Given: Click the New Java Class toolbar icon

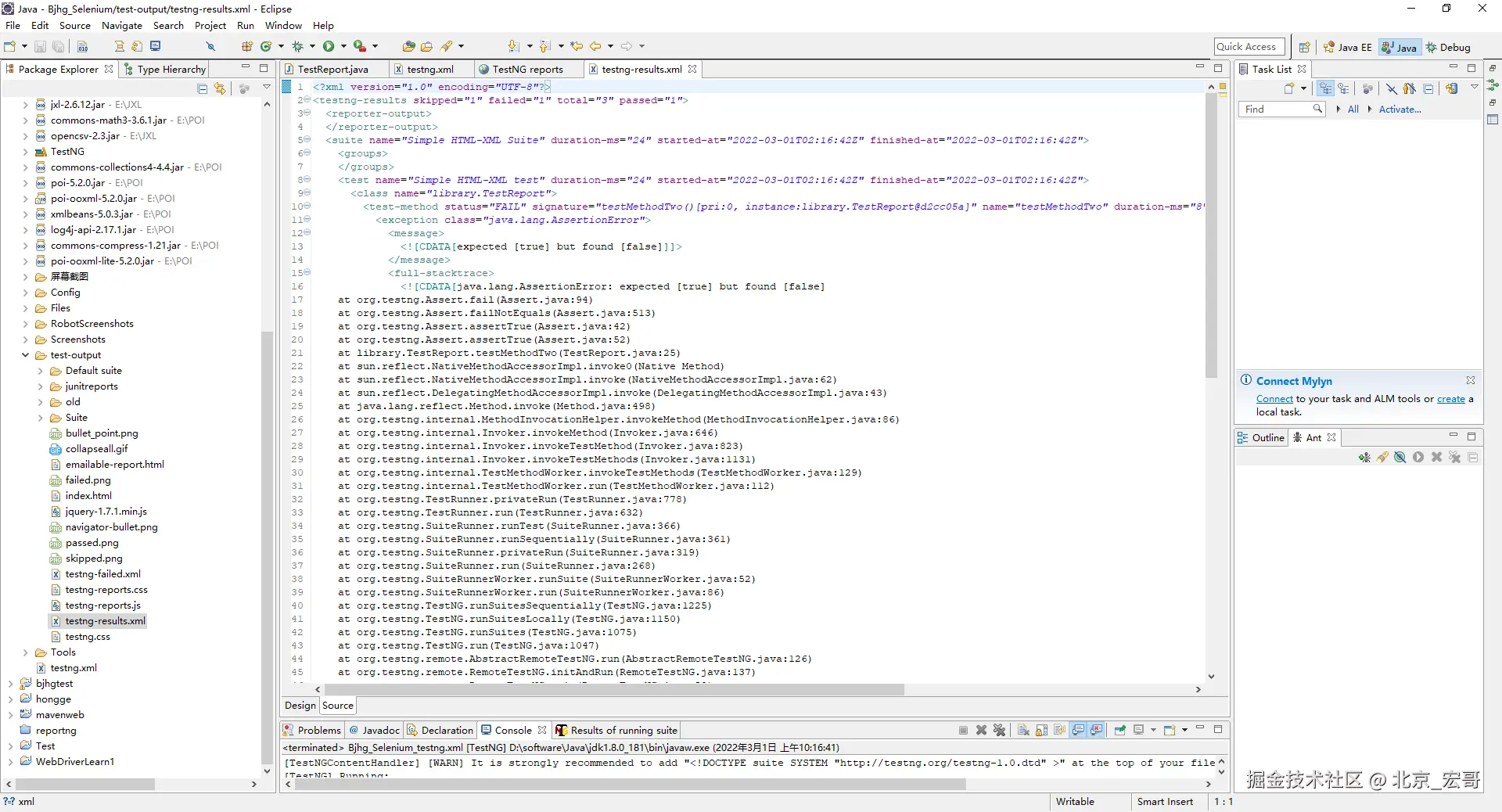Looking at the screenshot, I should coord(266,47).
